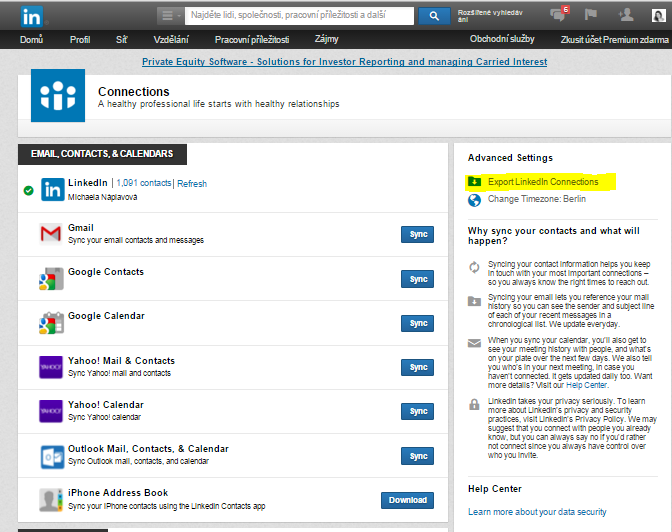Click the Advanced Settings heading

pyautogui.click(x=510, y=158)
